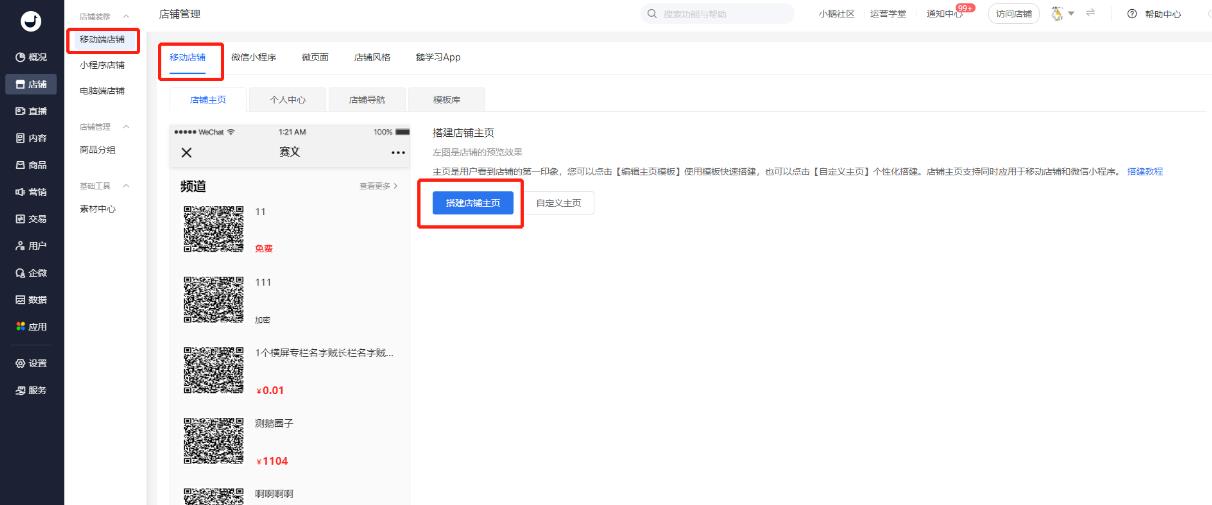Click the QR thumbnail of item 11
This screenshot has height=505, width=1212.
pos(214,228)
